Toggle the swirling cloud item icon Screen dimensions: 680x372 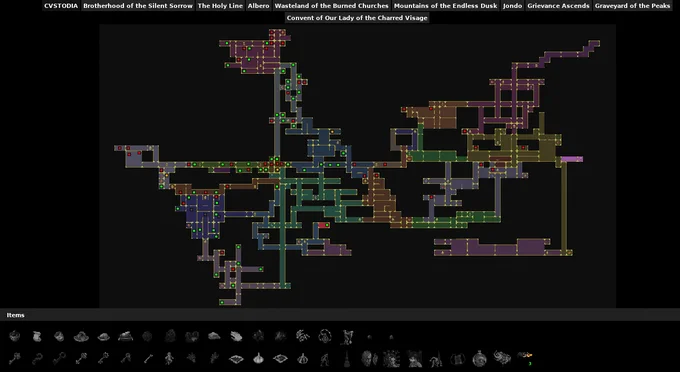click(502, 357)
